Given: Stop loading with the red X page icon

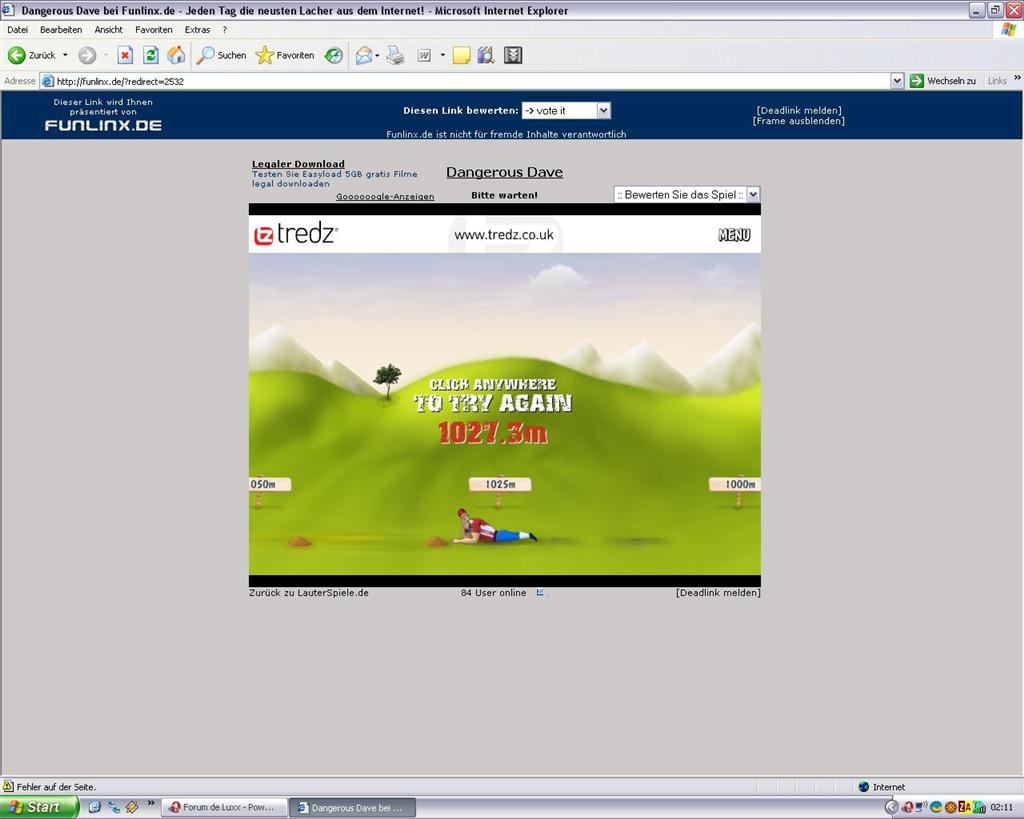Looking at the screenshot, I should [x=125, y=56].
